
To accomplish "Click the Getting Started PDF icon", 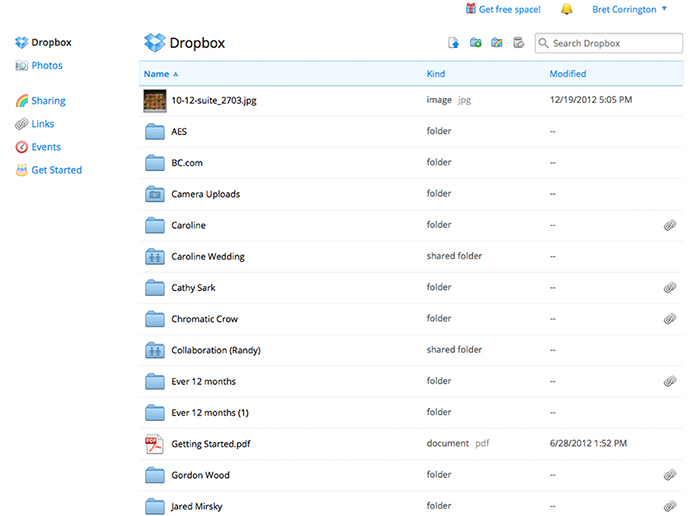I will 154,444.
